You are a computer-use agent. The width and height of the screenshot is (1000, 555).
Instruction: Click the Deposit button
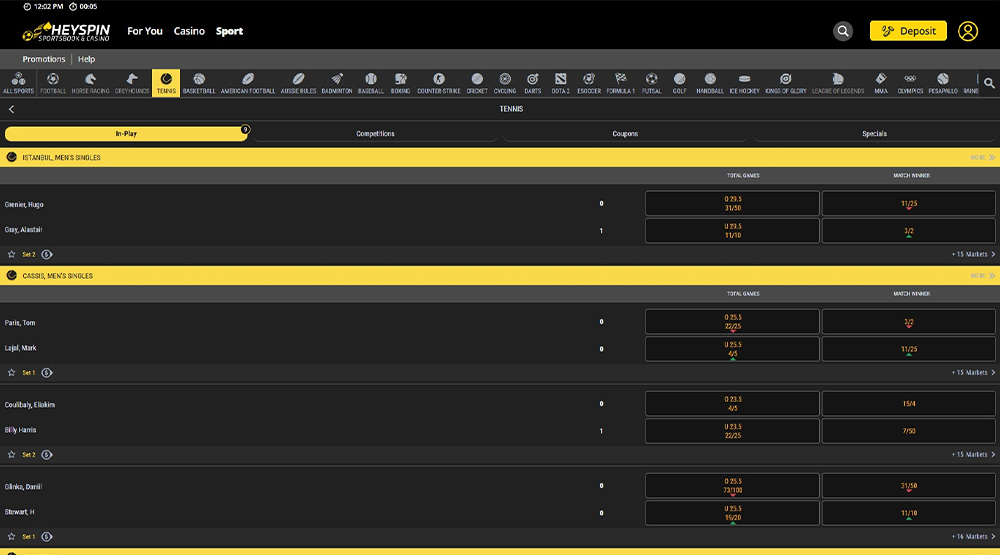point(908,31)
